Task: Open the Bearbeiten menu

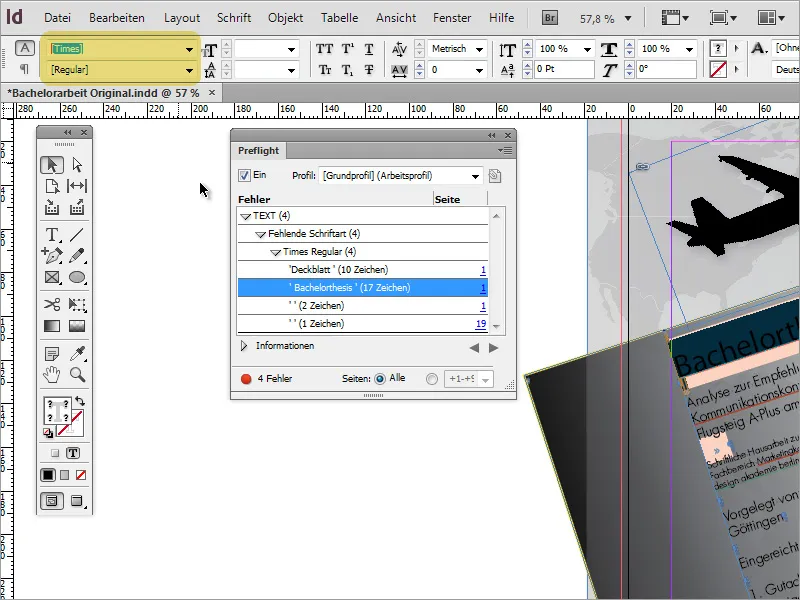Action: [x=117, y=18]
